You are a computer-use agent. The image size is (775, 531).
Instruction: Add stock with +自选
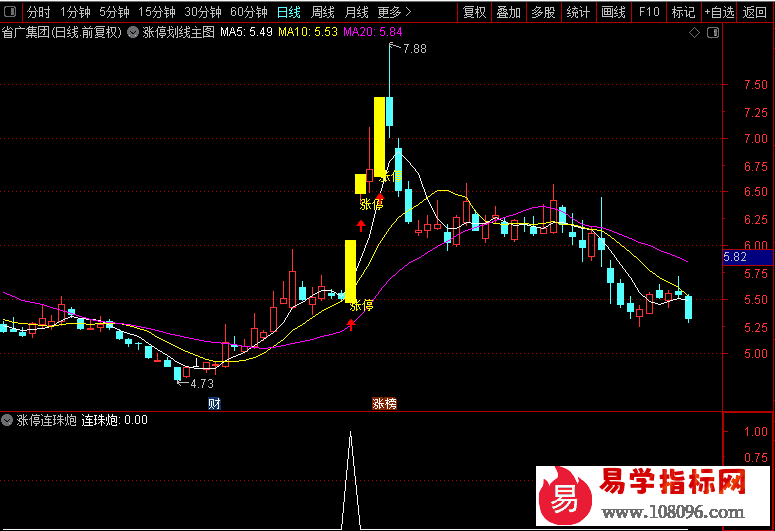point(719,12)
